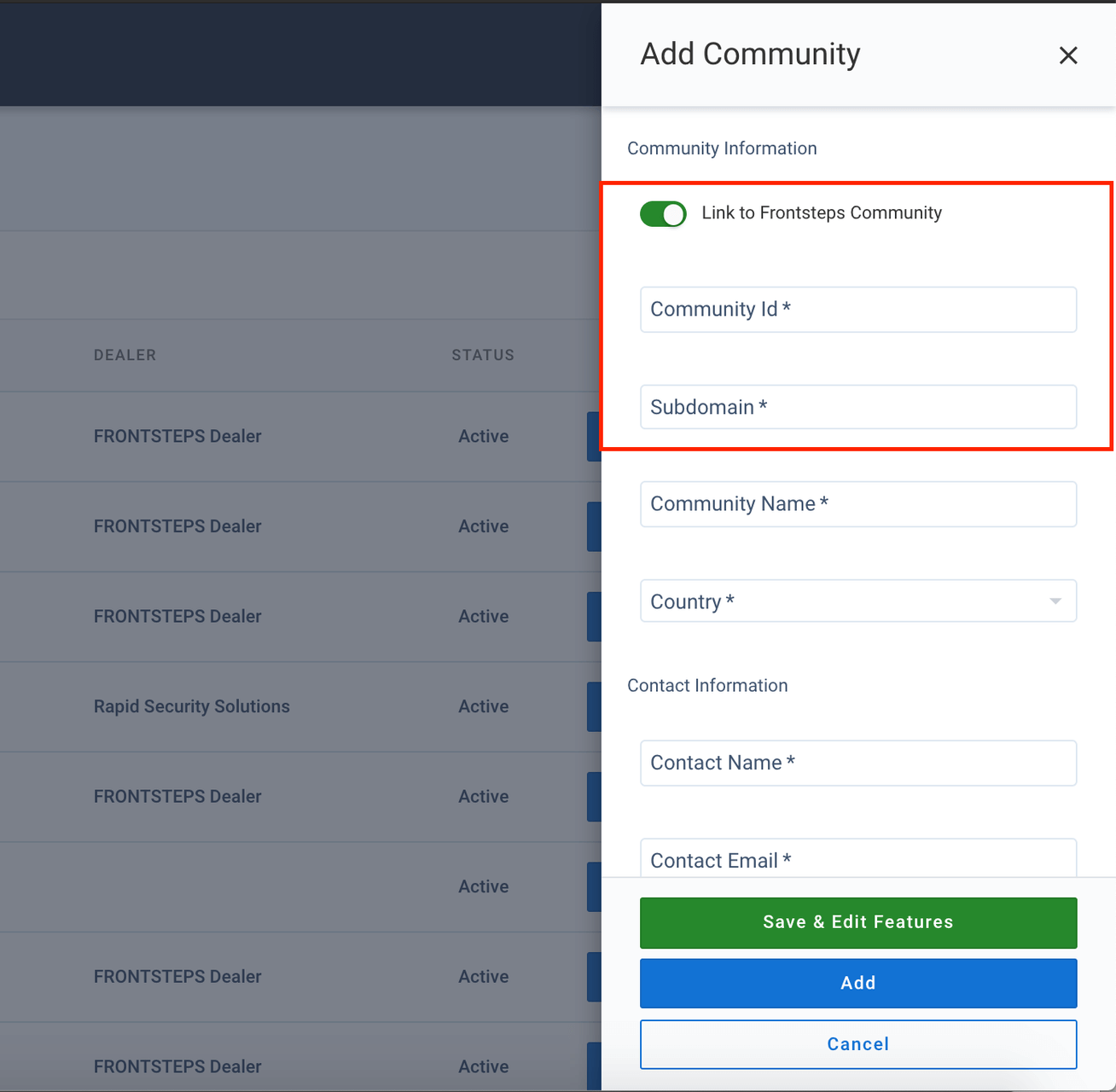Image resolution: width=1116 pixels, height=1092 pixels.
Task: Focus the Contact Email field
Action: click(858, 858)
